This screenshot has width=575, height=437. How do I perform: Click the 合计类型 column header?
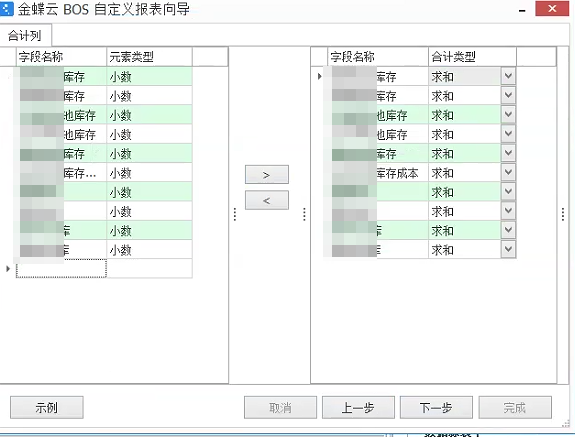472,56
